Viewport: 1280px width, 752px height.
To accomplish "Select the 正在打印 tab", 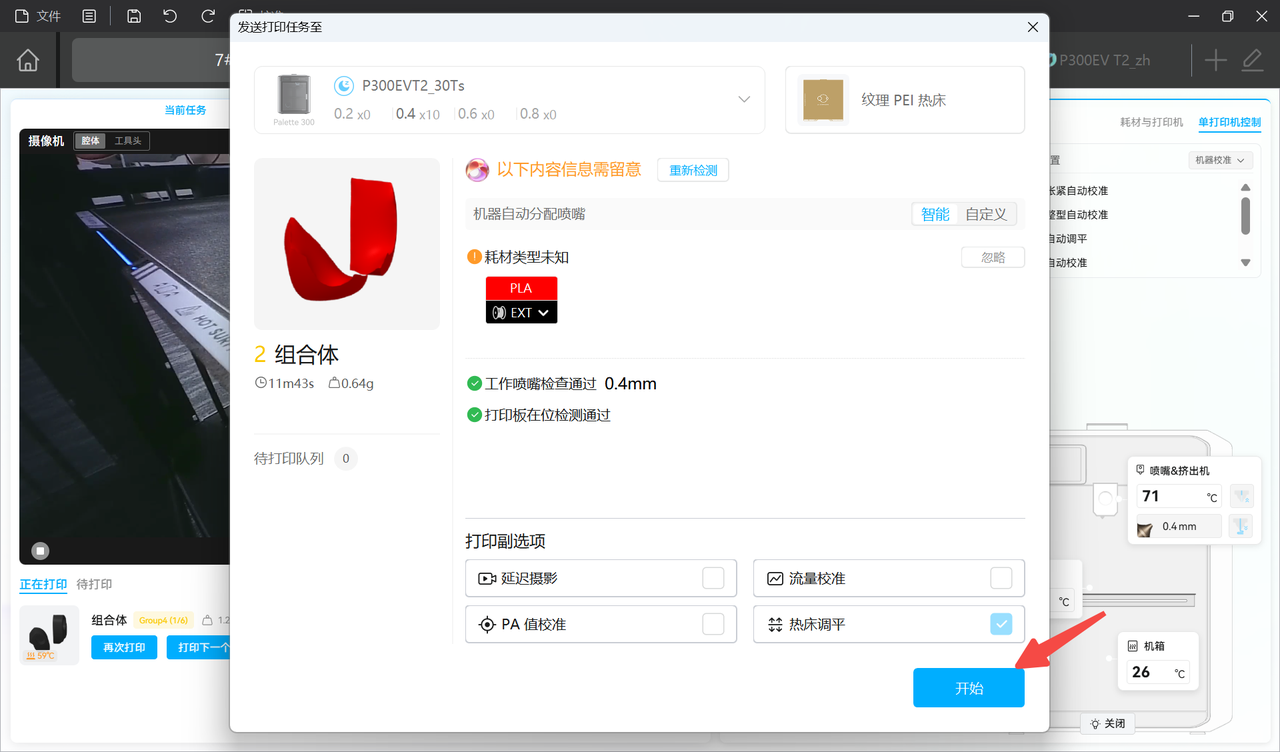I will tap(43, 584).
